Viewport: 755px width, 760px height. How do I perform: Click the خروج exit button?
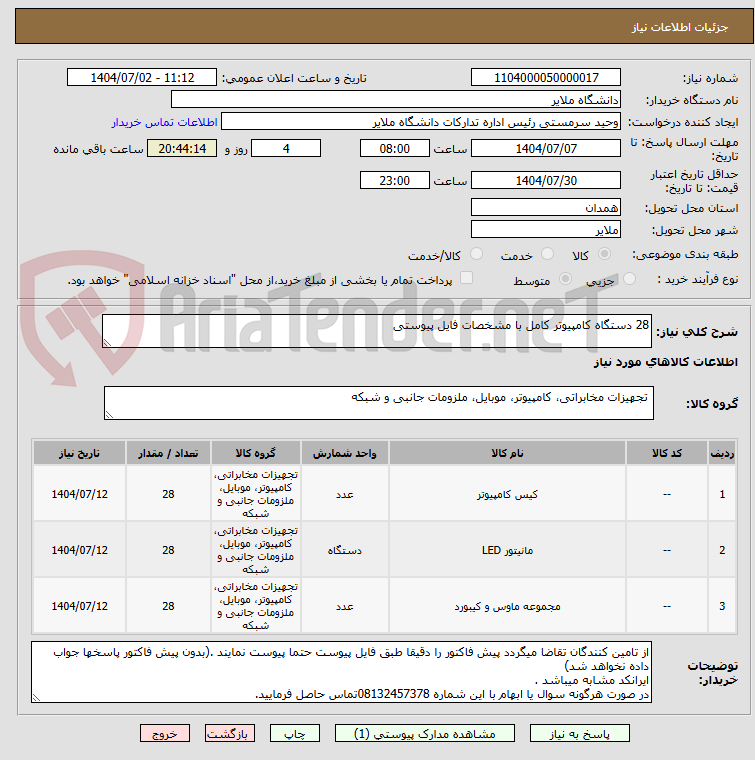[165, 733]
